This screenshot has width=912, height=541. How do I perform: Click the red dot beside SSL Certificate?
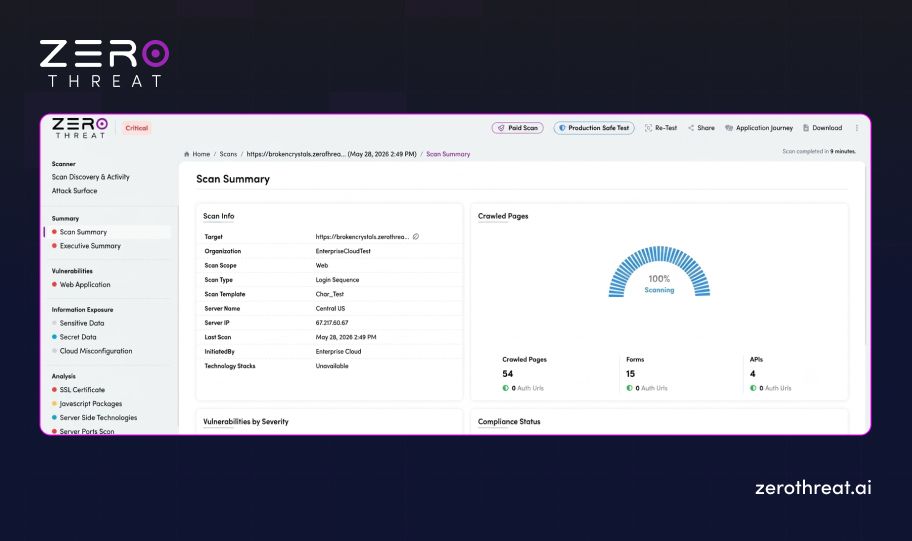[x=54, y=390]
